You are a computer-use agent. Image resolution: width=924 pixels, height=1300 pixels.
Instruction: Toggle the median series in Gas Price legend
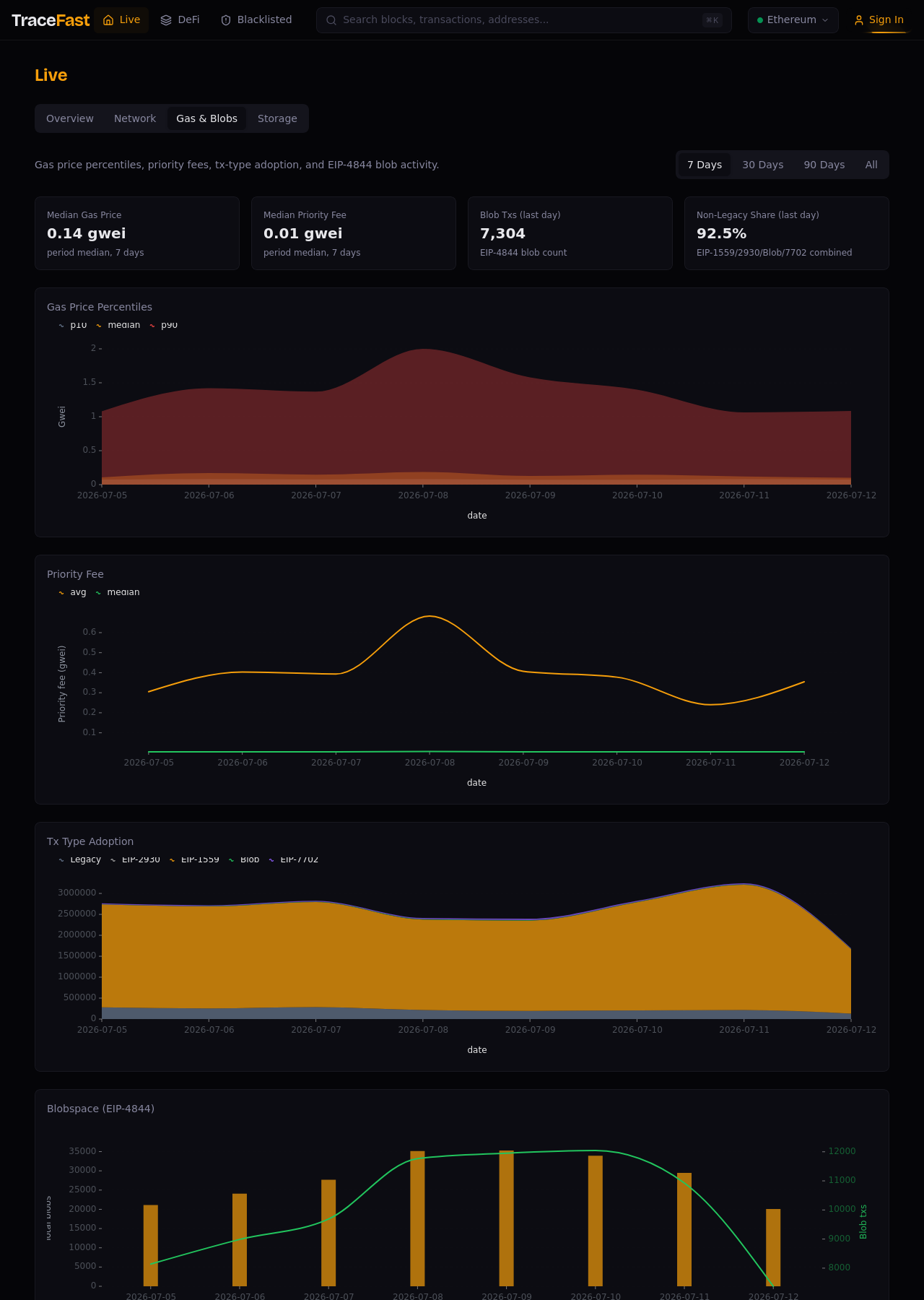click(x=118, y=325)
